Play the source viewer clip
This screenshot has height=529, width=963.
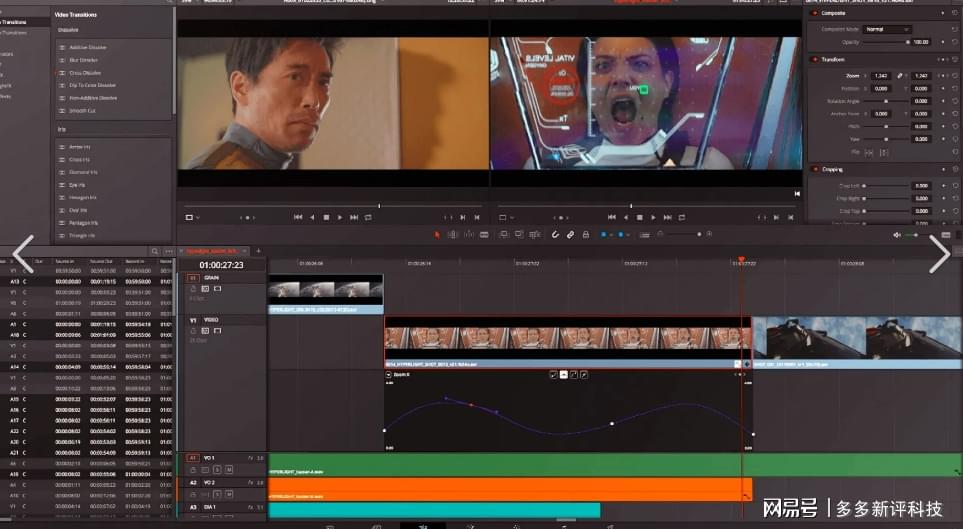[340, 217]
